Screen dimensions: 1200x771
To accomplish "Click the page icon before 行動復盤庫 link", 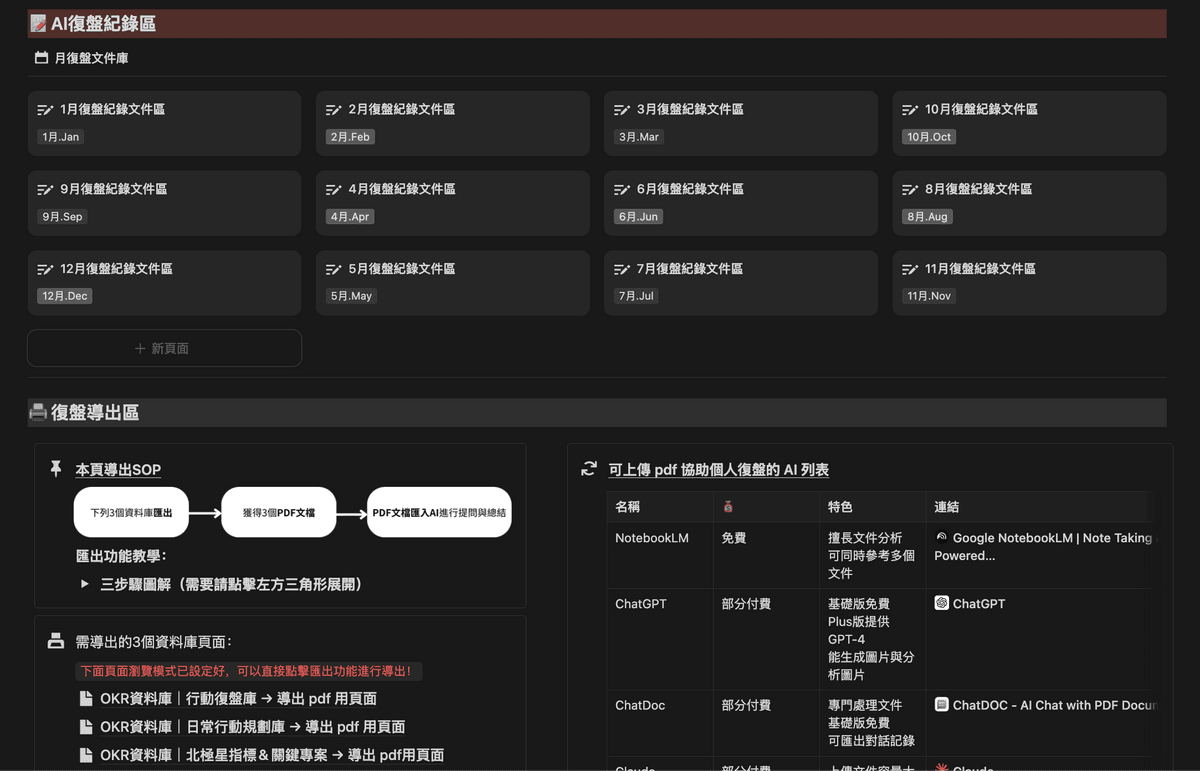I will pos(86,698).
